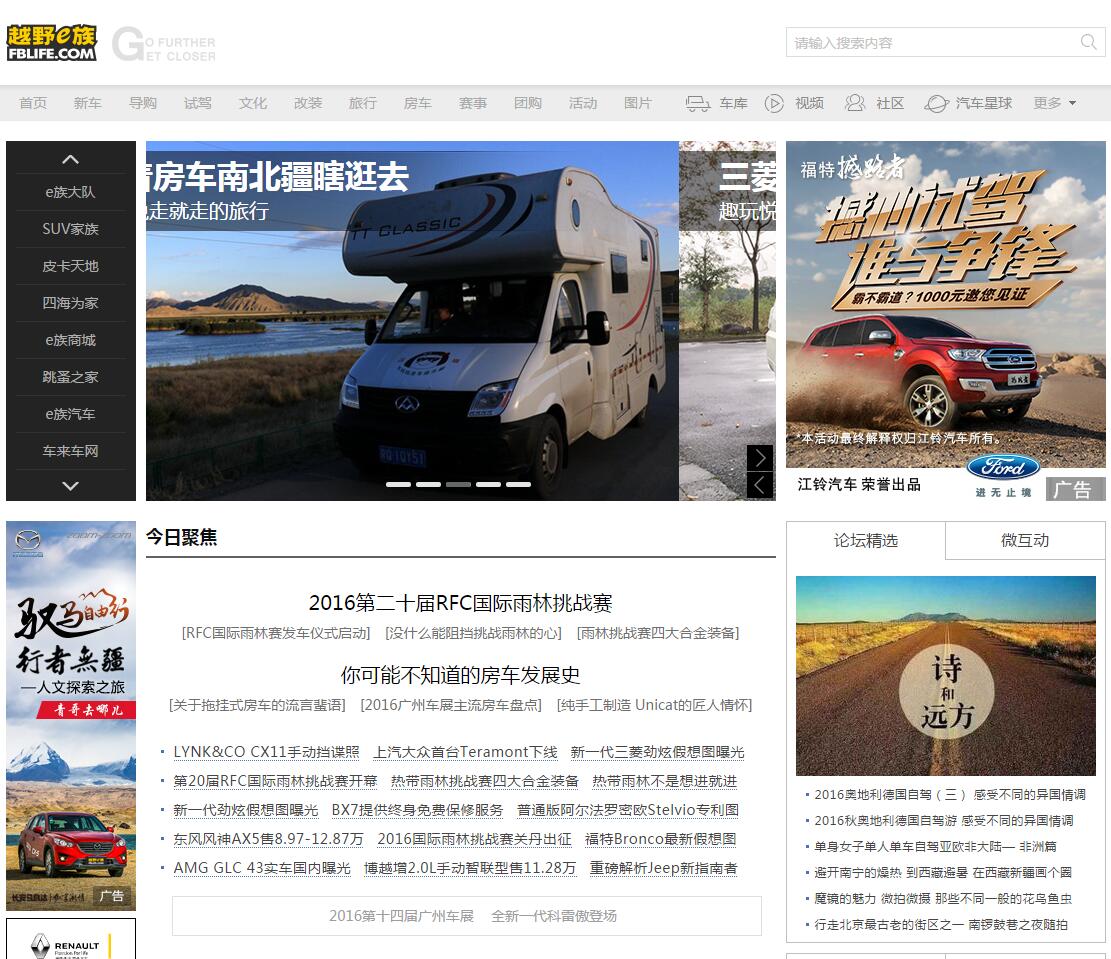
Task: Open [2016广州车展主流房车盘点] link
Action: [x=451, y=705]
